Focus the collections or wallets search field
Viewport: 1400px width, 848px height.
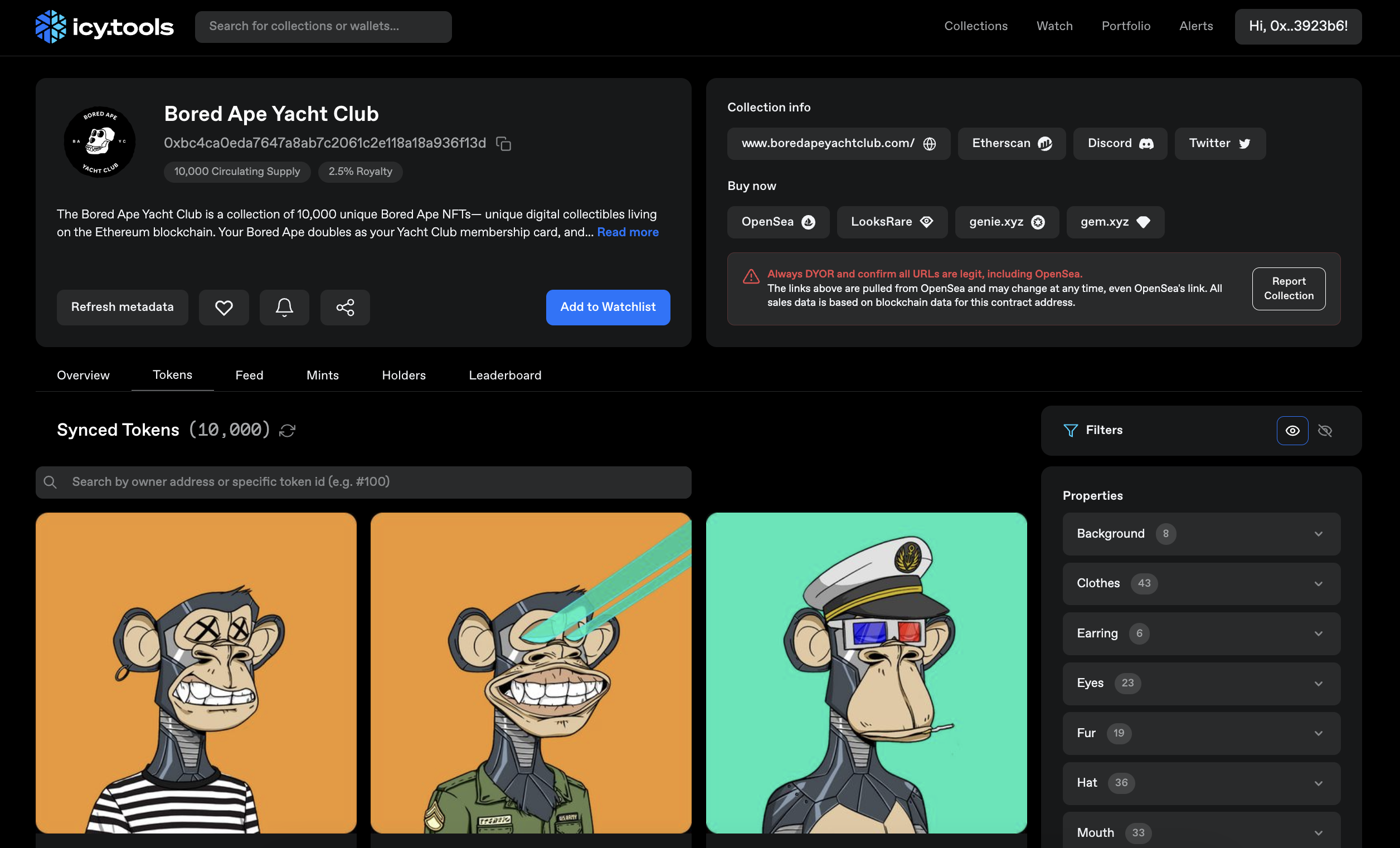pyautogui.click(x=323, y=27)
